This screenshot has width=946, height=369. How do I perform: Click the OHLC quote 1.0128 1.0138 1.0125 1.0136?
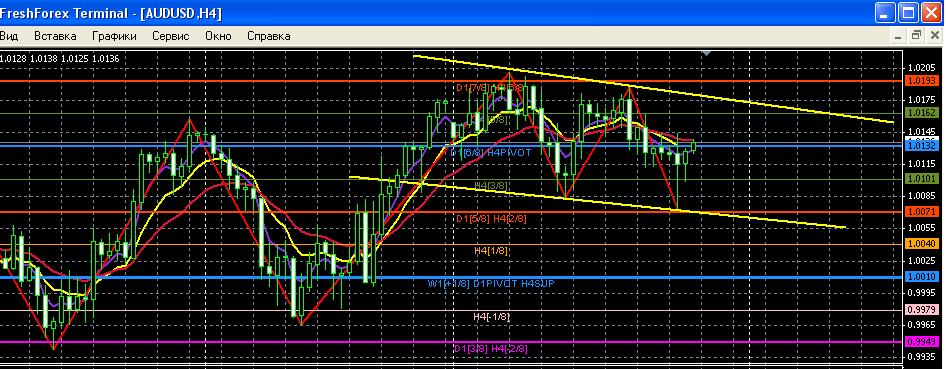click(59, 58)
